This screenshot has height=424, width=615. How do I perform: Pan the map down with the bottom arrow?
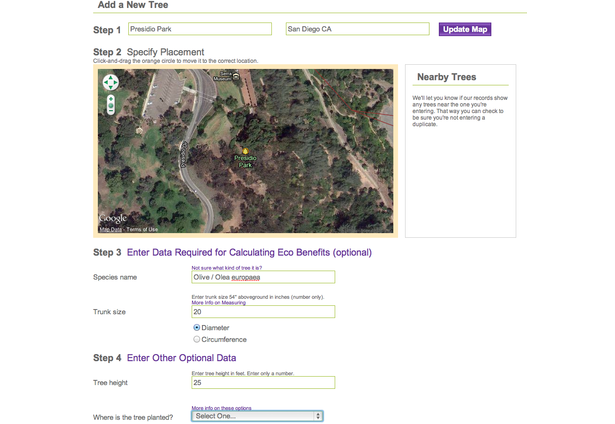coord(111,87)
